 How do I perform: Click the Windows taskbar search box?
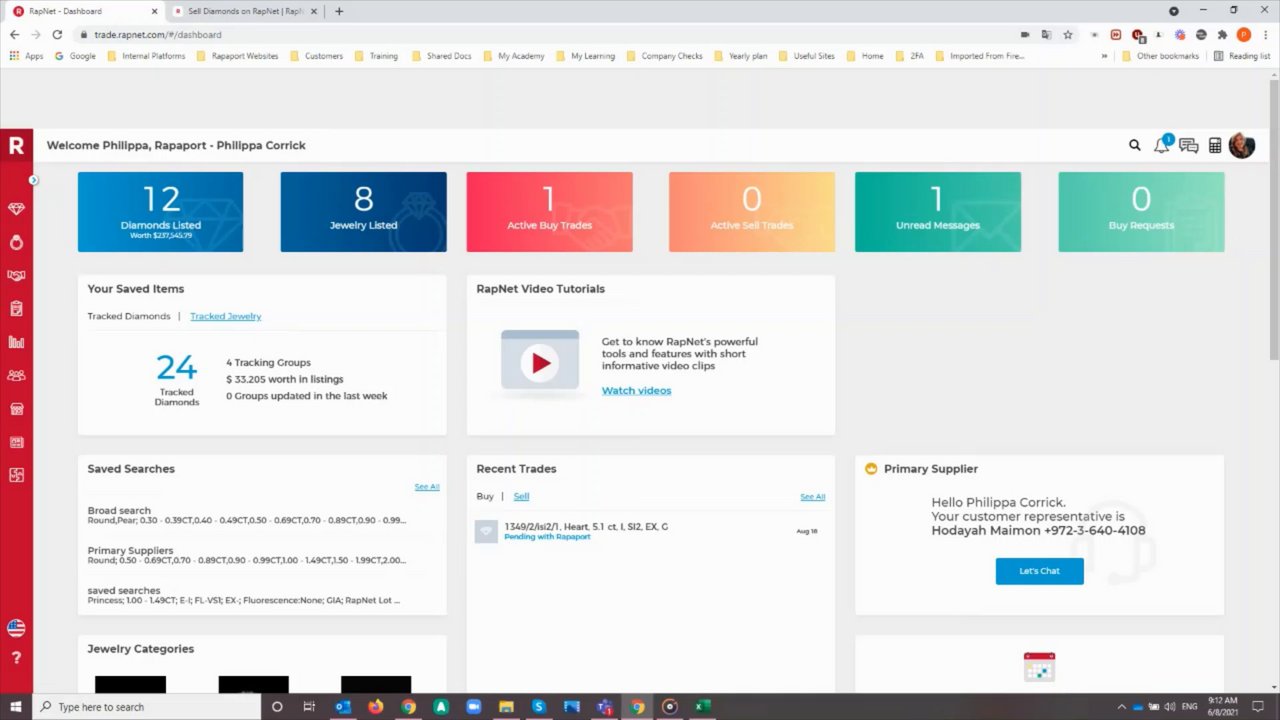click(x=147, y=706)
